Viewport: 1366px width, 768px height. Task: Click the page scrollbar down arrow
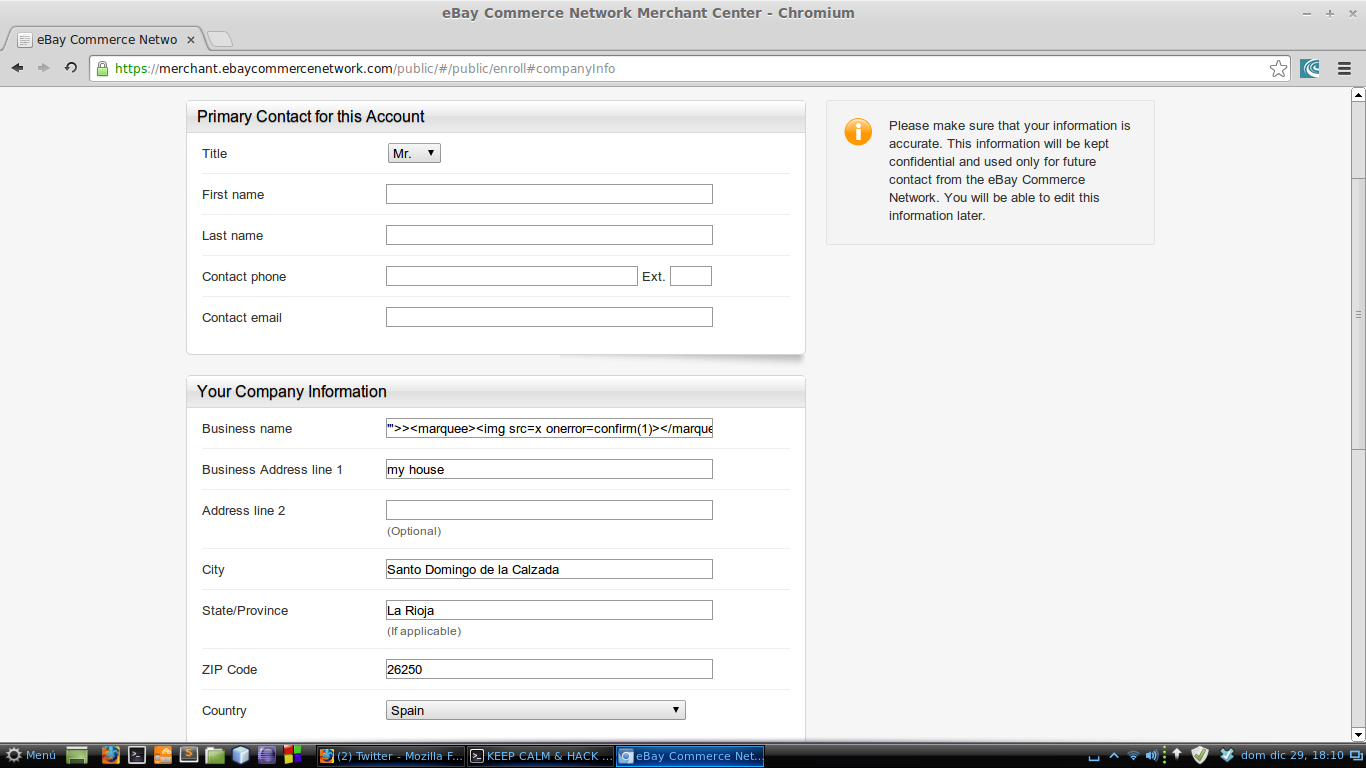click(1358, 735)
